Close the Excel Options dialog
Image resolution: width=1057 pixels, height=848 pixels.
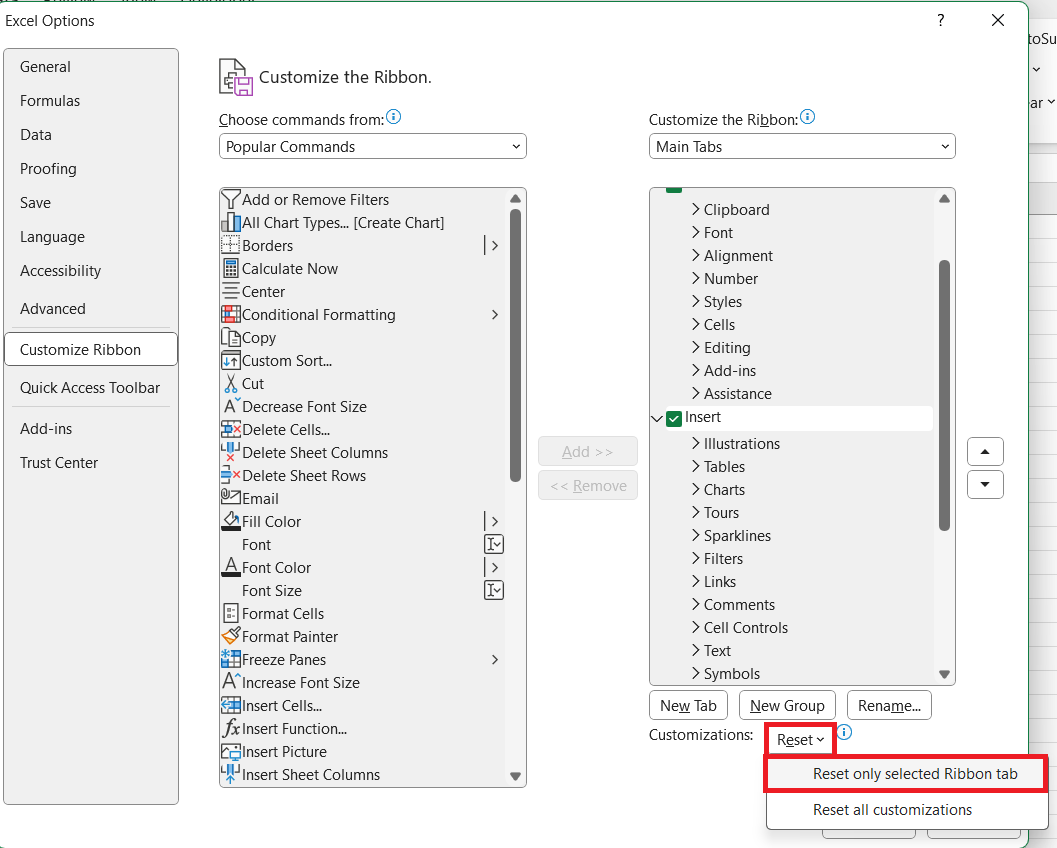[x=998, y=20]
